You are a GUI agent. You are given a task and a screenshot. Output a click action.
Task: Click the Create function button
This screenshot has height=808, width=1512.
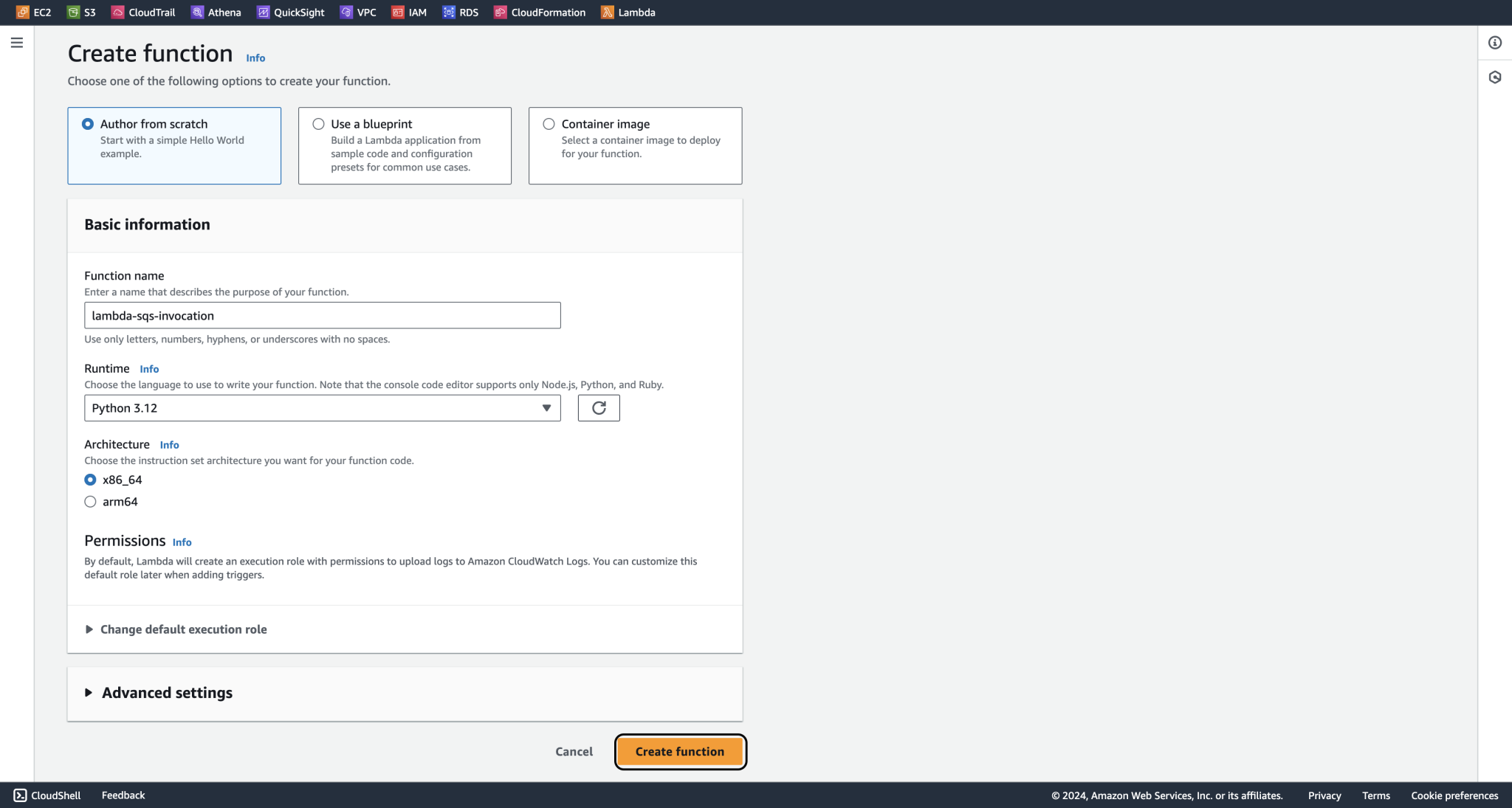679,751
